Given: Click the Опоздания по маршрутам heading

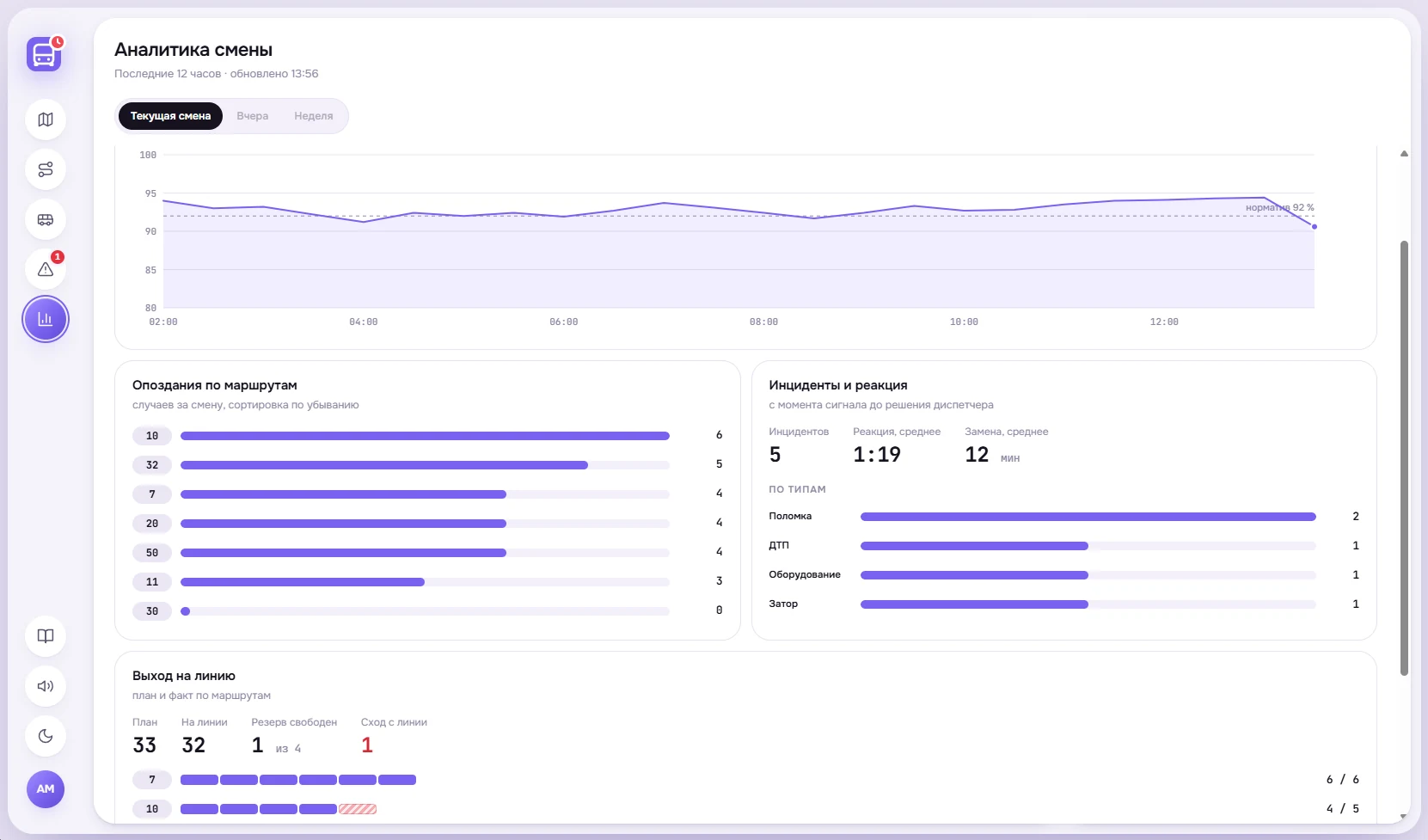Looking at the screenshot, I should tap(215, 385).
